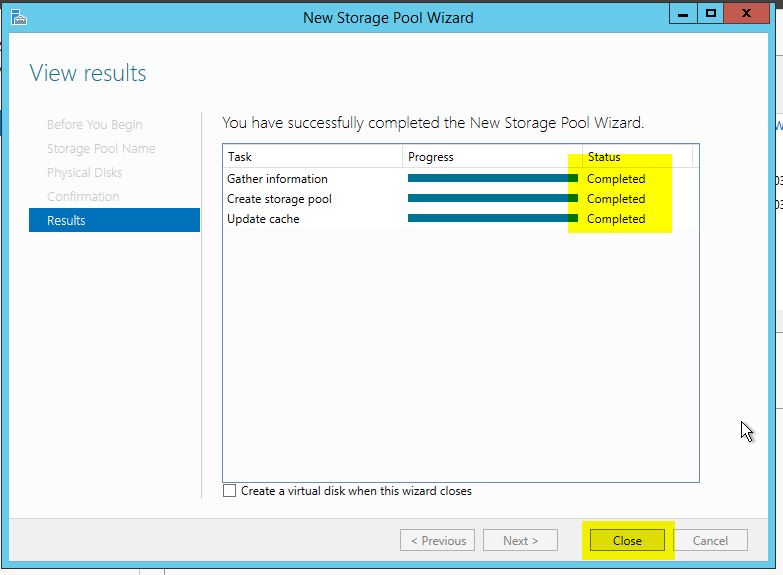Minimize the New Storage Pool Wizard window

[683, 14]
